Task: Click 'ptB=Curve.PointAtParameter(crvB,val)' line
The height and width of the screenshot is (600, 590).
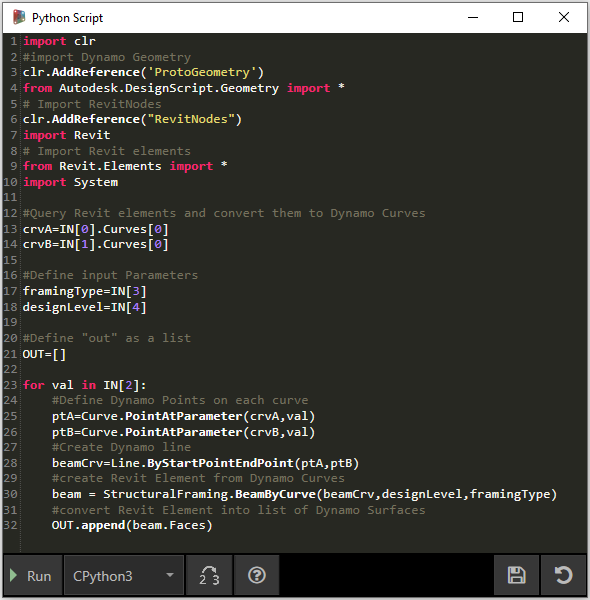Action: coord(184,432)
